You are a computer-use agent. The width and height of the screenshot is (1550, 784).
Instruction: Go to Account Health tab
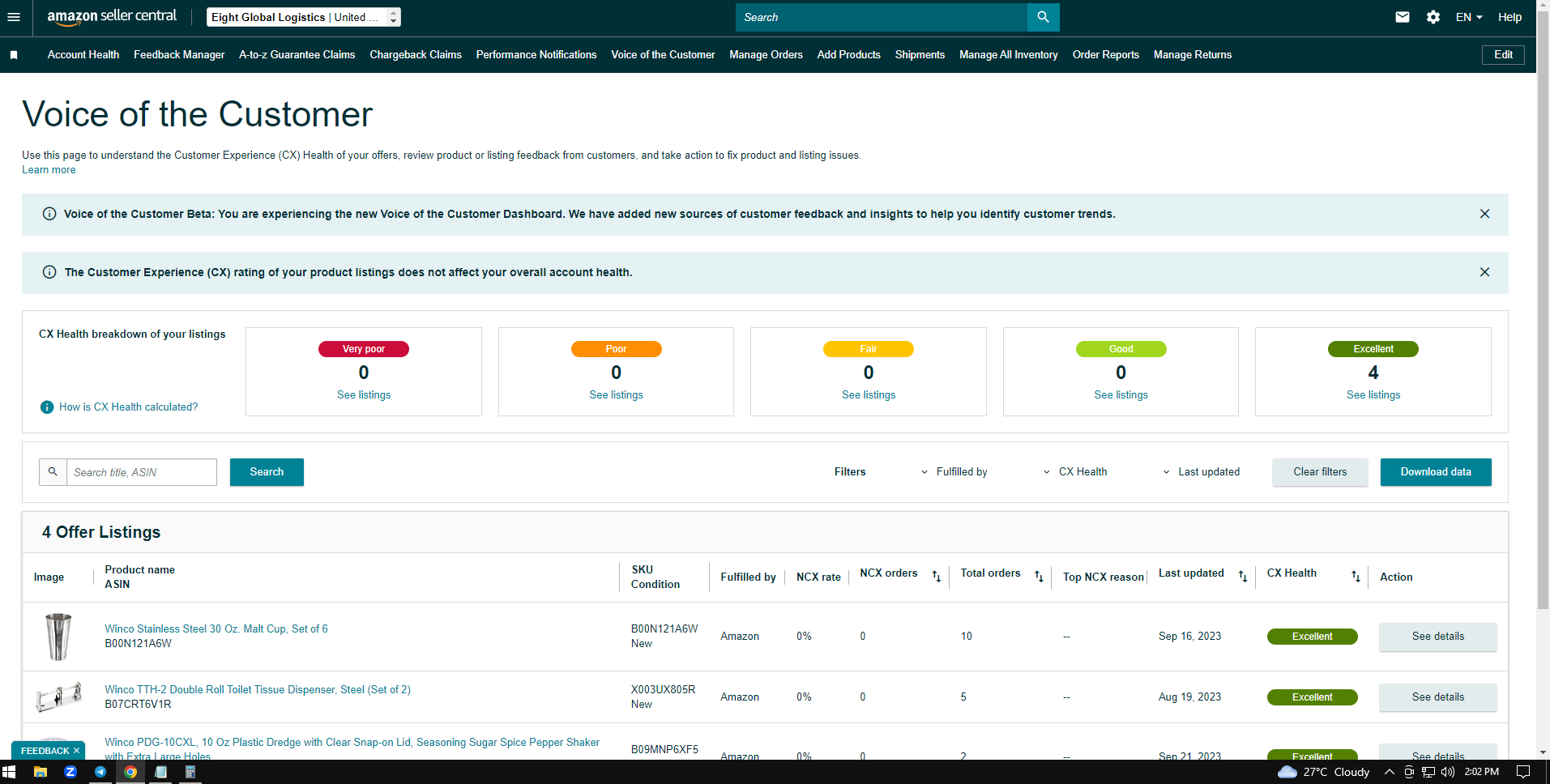[83, 55]
